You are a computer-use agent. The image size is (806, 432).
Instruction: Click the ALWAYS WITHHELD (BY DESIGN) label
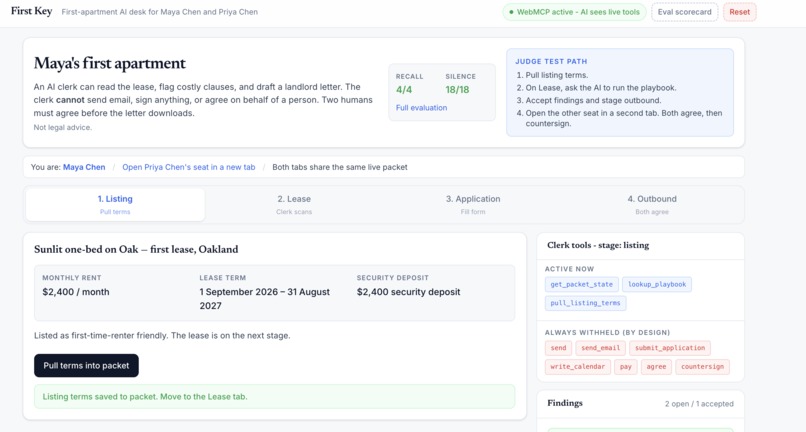pos(607,333)
